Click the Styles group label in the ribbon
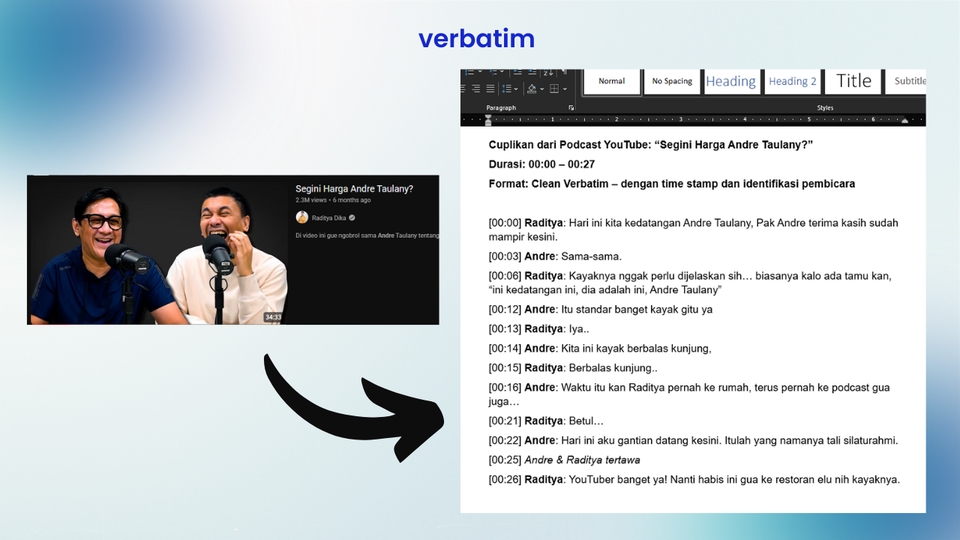This screenshot has width=960, height=540. 825,108
